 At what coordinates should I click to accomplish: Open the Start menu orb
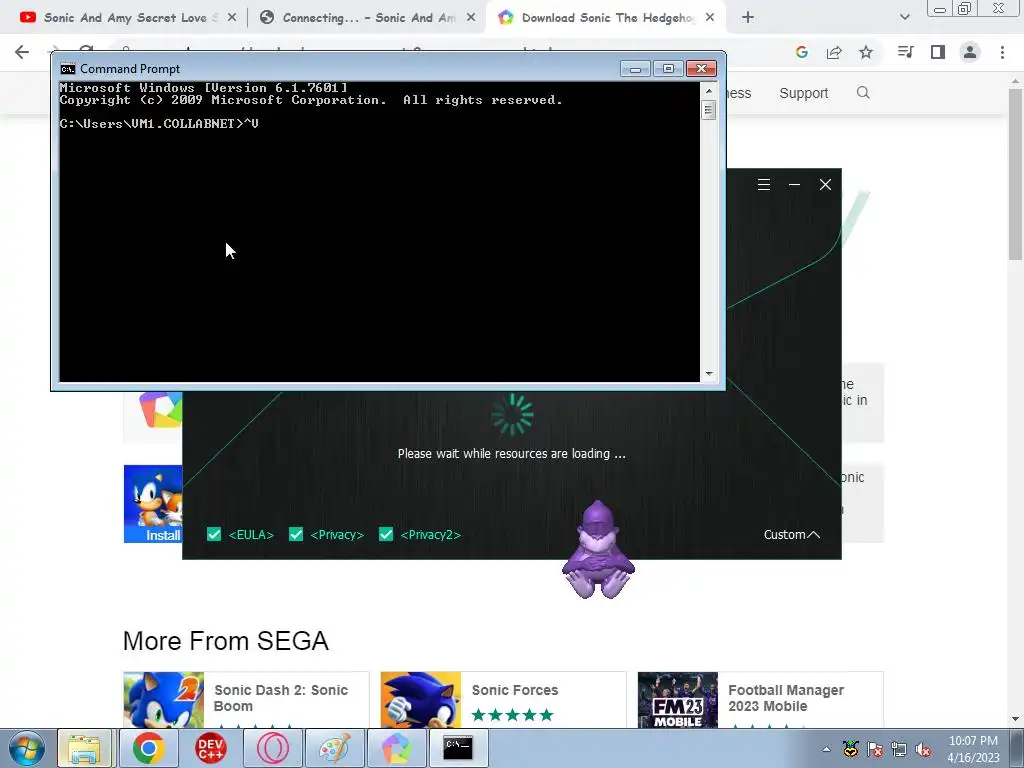26,748
